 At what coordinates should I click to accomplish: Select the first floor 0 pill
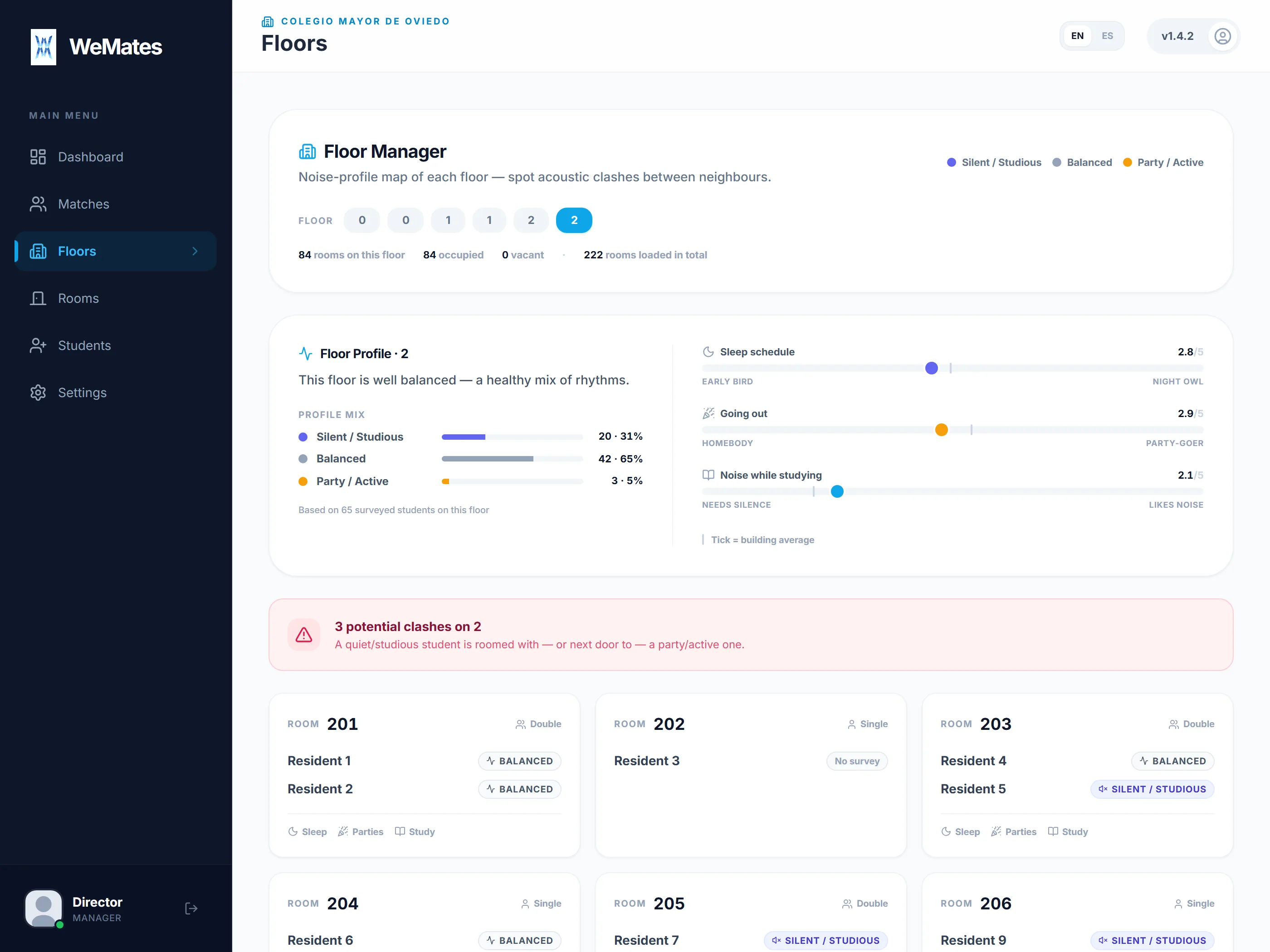(361, 220)
